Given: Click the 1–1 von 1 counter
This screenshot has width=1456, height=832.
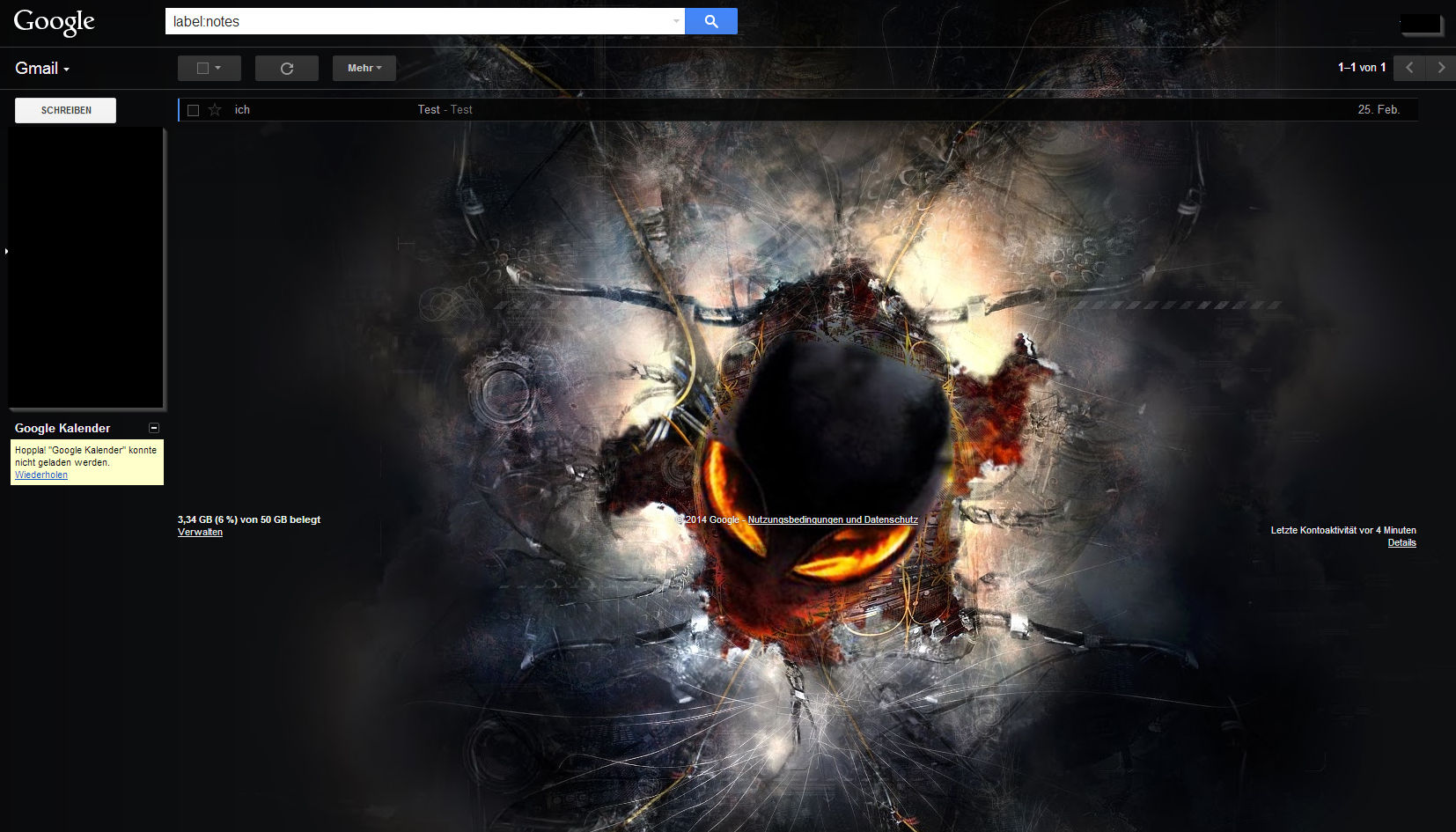Looking at the screenshot, I should point(1362,67).
